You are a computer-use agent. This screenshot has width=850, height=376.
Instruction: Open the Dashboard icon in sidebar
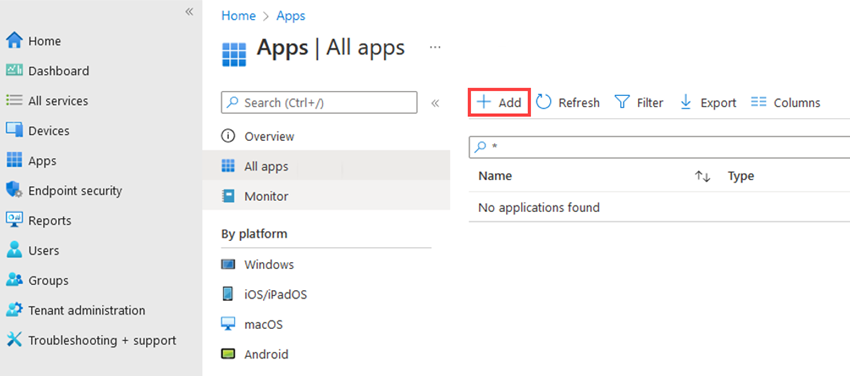[14, 70]
